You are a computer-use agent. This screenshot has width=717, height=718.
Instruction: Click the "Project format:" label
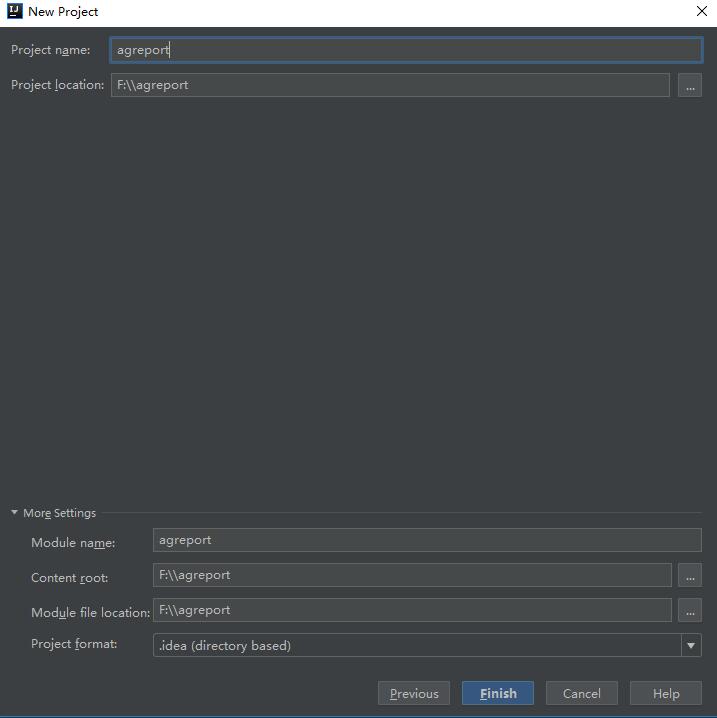pyautogui.click(x=74, y=644)
